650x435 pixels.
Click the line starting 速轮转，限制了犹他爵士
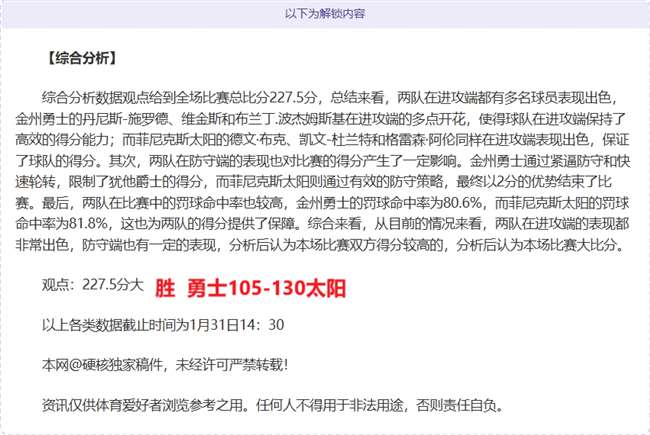313,182
